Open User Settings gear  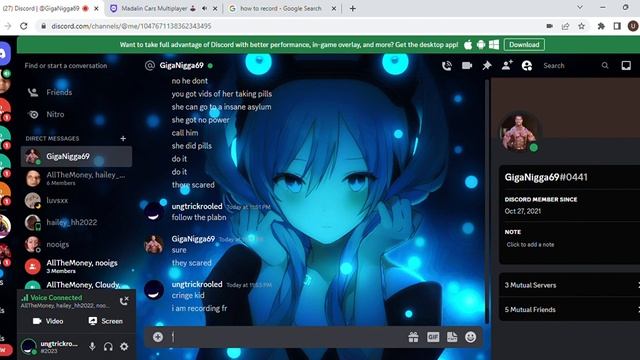point(124,347)
